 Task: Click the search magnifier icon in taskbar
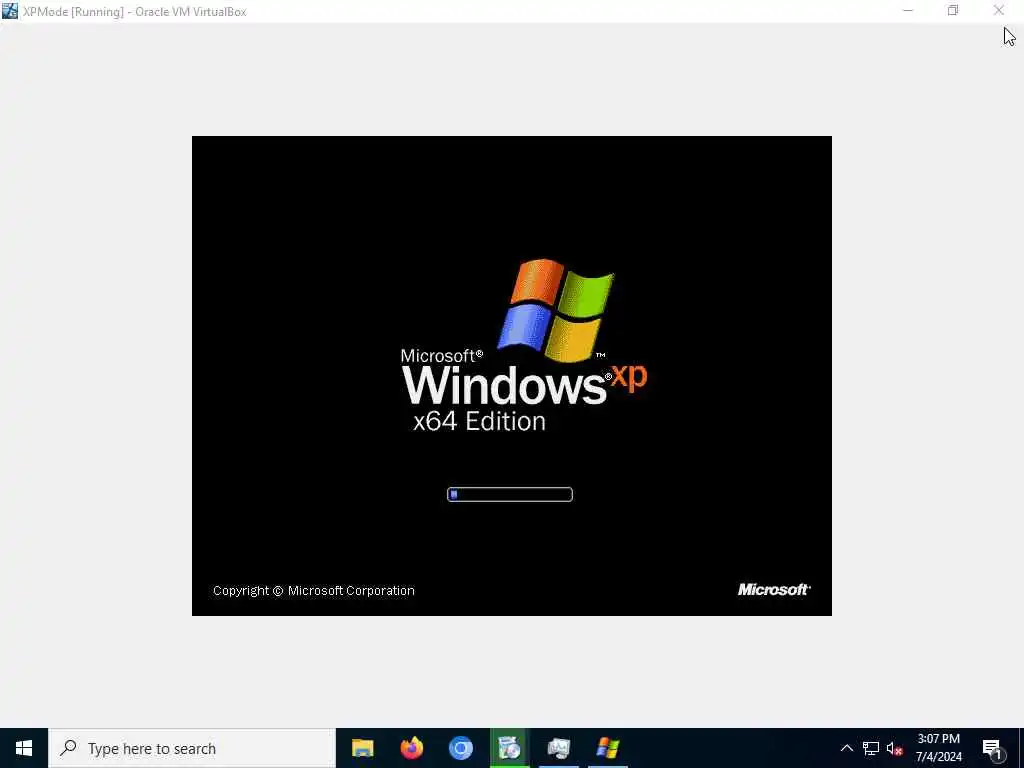(68, 748)
